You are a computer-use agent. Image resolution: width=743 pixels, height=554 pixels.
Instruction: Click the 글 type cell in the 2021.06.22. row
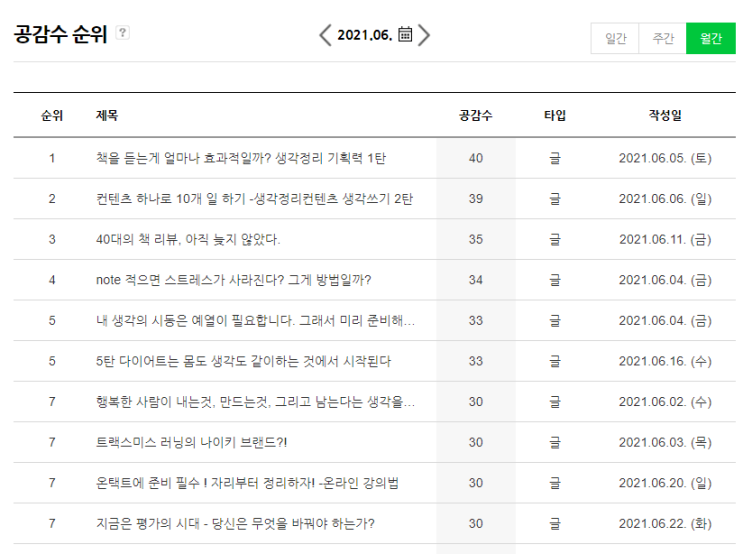pos(555,524)
